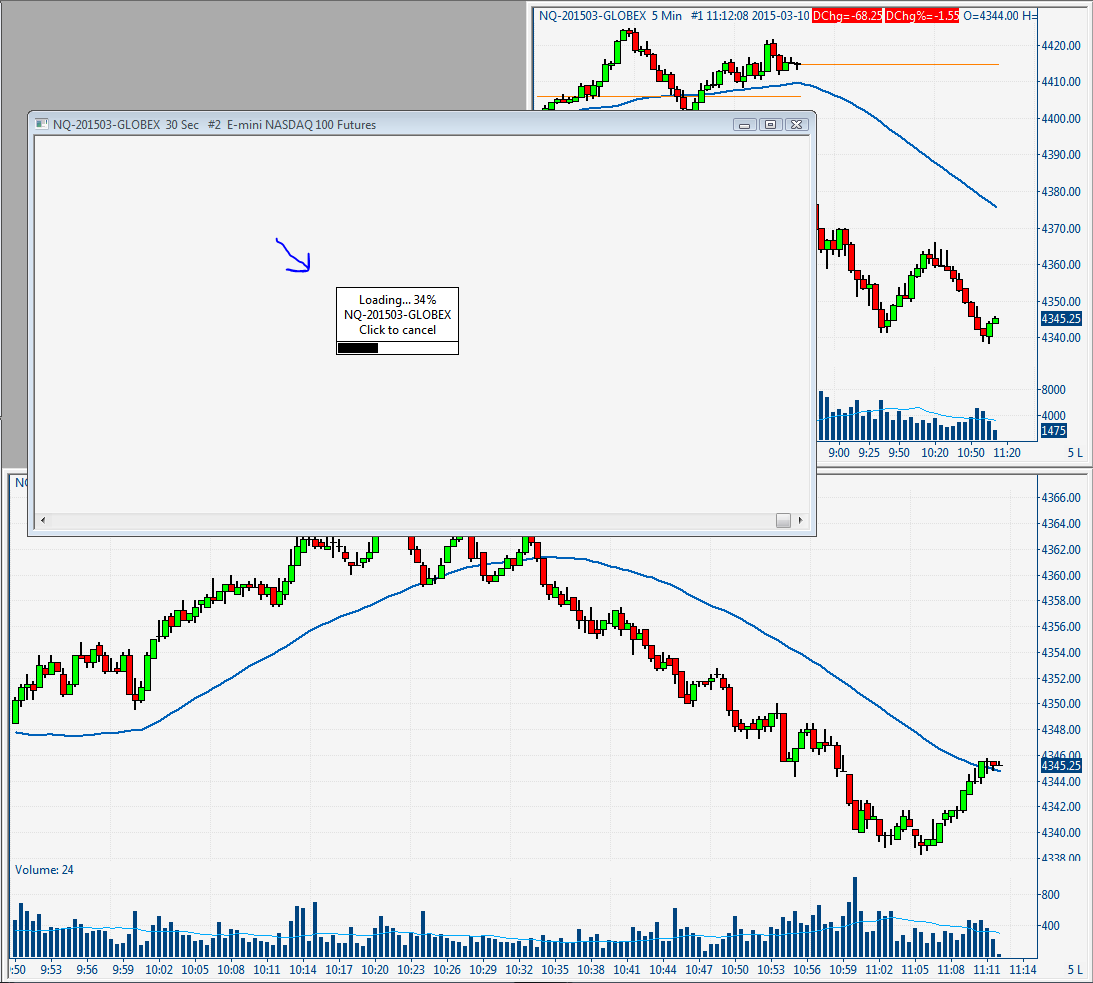The height and width of the screenshot is (983, 1093).
Task: Click the 4420.00 price label
Action: (x=1061, y=46)
